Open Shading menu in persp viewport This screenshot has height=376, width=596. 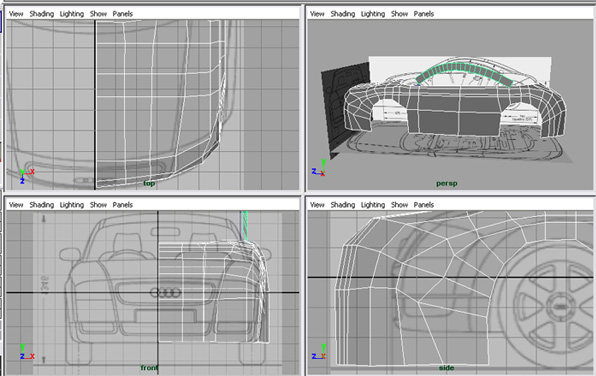[343, 14]
